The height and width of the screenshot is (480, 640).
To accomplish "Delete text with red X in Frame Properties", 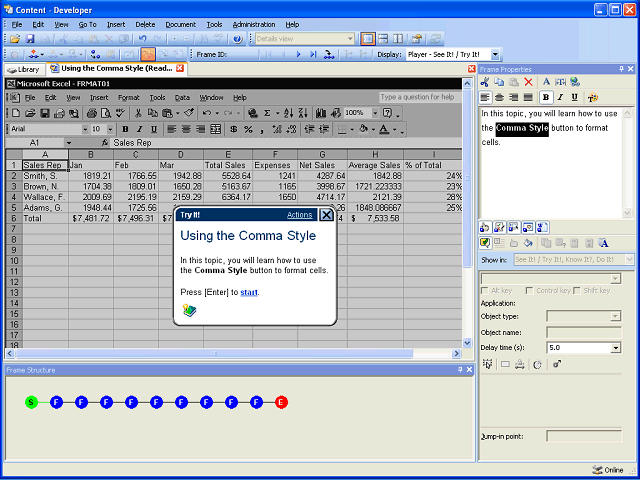I will coord(529,82).
